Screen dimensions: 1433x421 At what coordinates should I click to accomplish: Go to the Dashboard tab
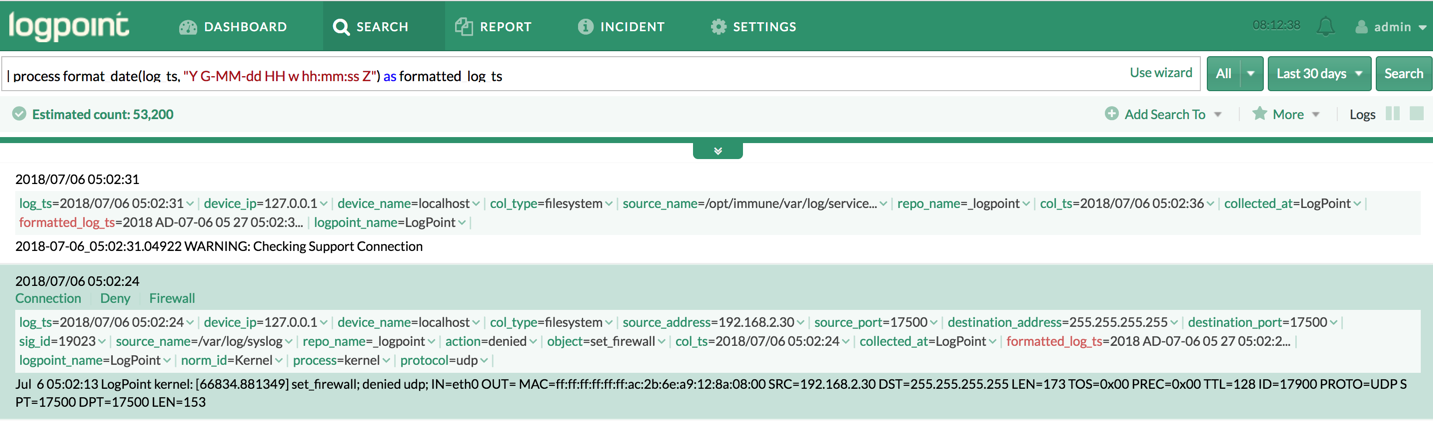(233, 27)
